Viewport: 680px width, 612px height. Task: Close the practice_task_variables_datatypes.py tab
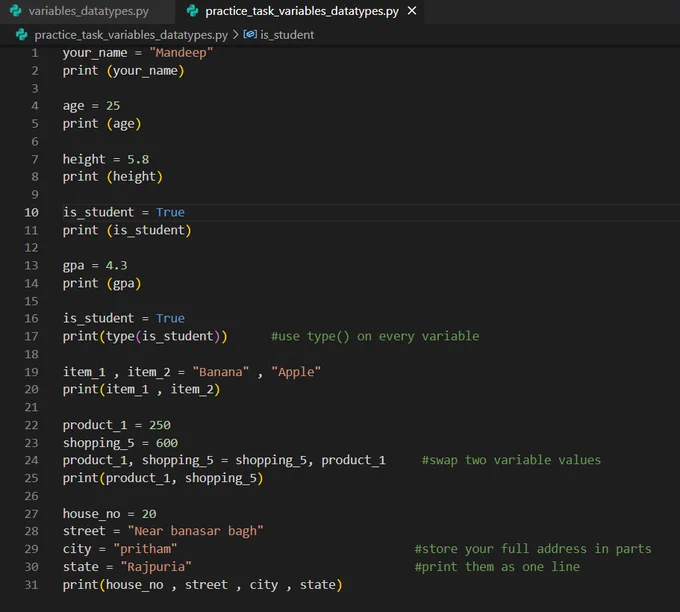(x=412, y=11)
